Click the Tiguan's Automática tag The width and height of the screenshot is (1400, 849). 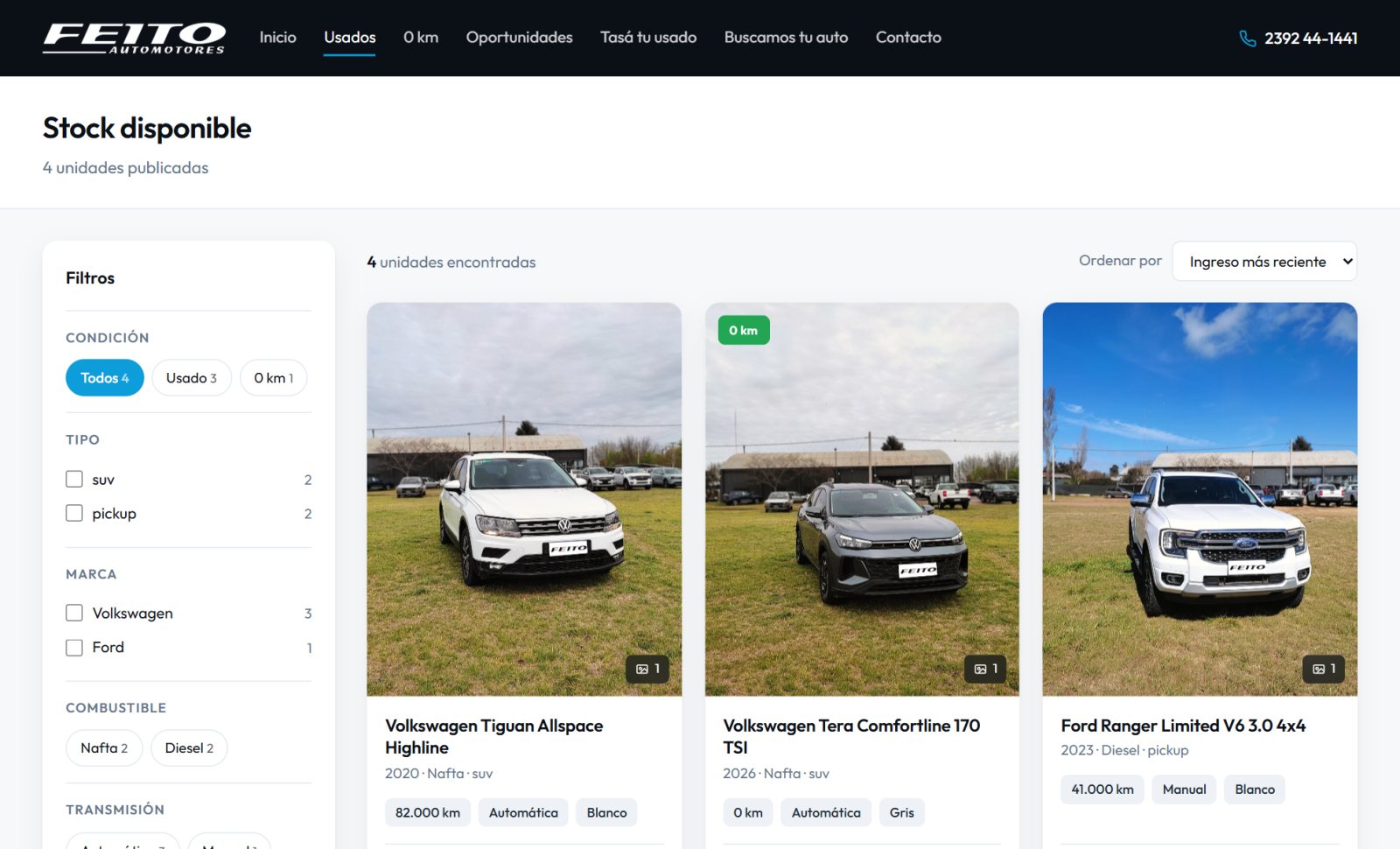[x=523, y=813]
